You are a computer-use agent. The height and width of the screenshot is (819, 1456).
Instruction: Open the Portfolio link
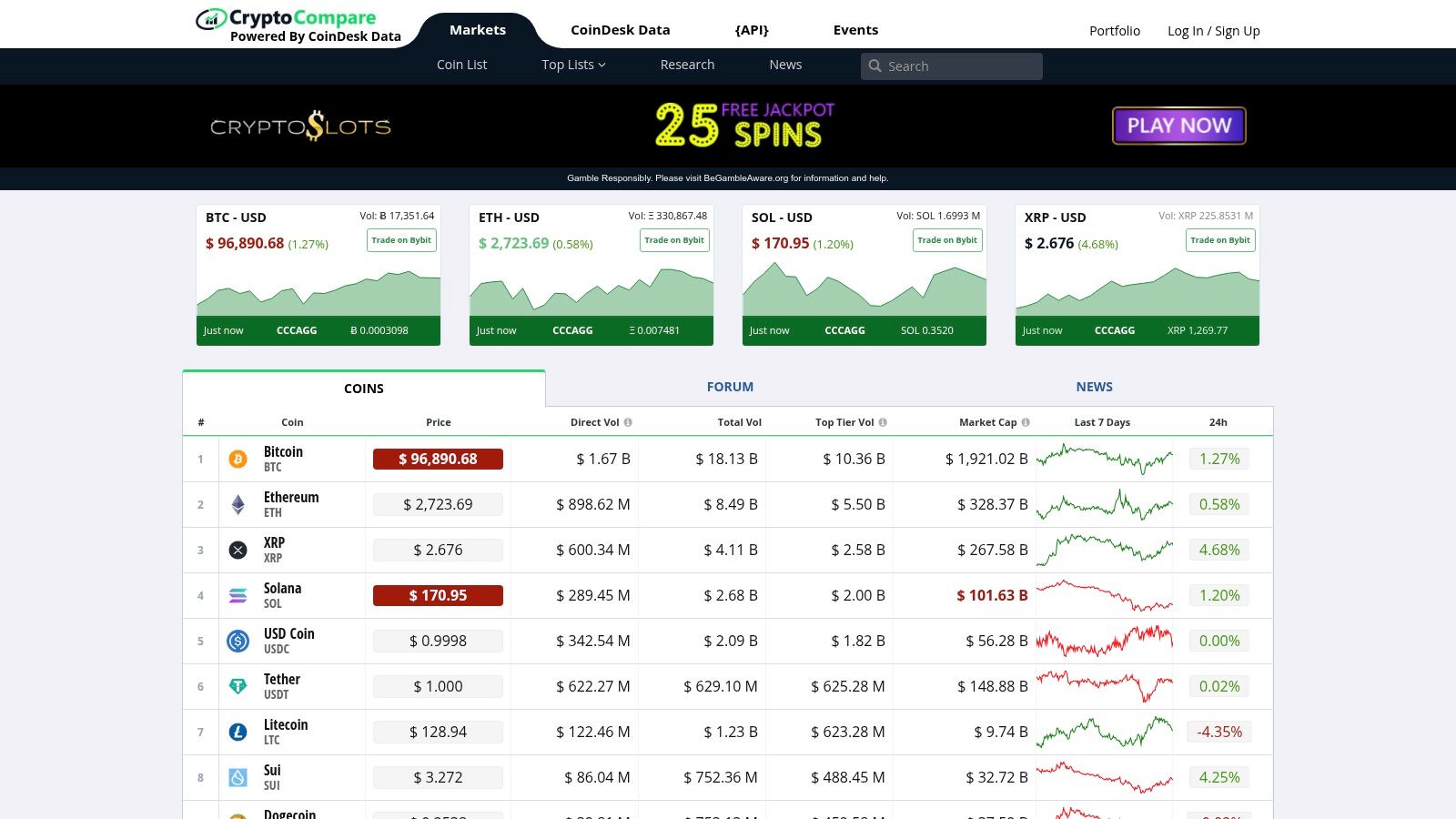coord(1115,31)
